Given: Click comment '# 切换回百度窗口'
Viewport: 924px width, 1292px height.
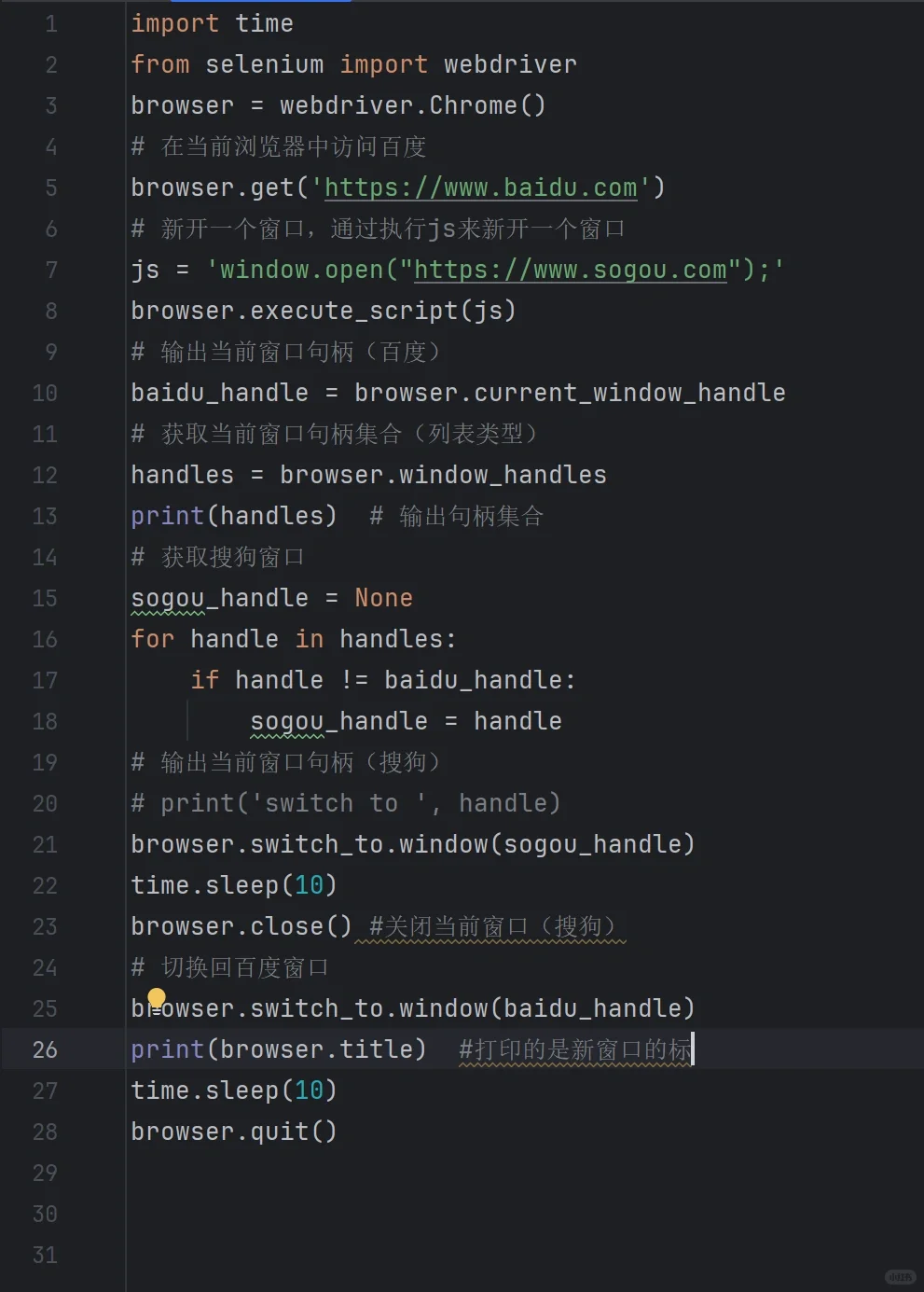Looking at the screenshot, I should 230,967.
